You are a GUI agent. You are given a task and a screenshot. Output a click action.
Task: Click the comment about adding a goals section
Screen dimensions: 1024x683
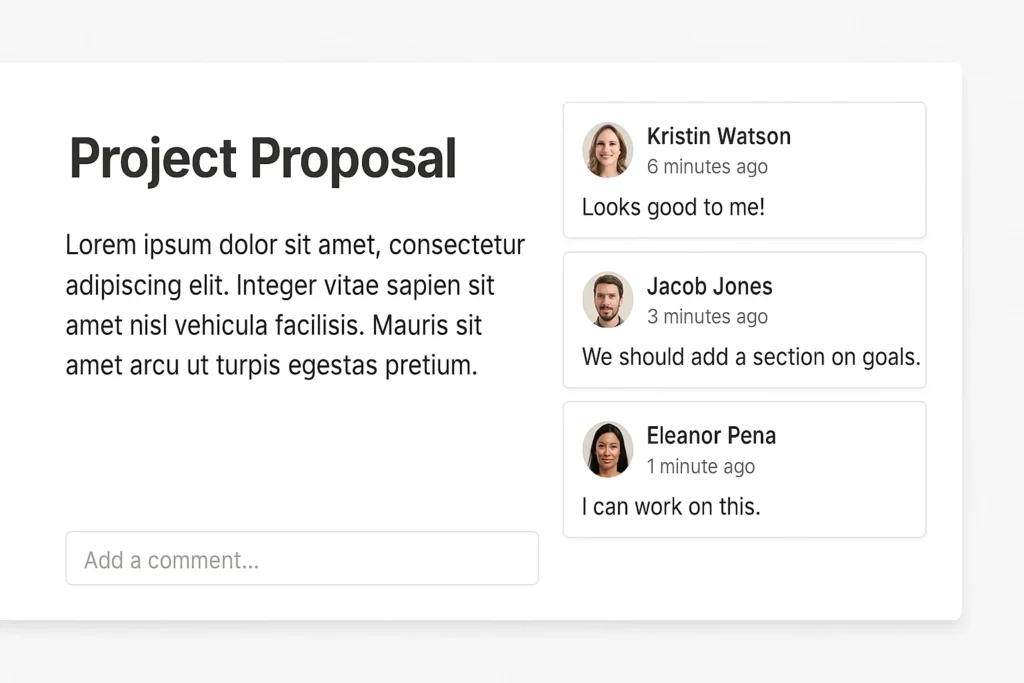(x=751, y=357)
